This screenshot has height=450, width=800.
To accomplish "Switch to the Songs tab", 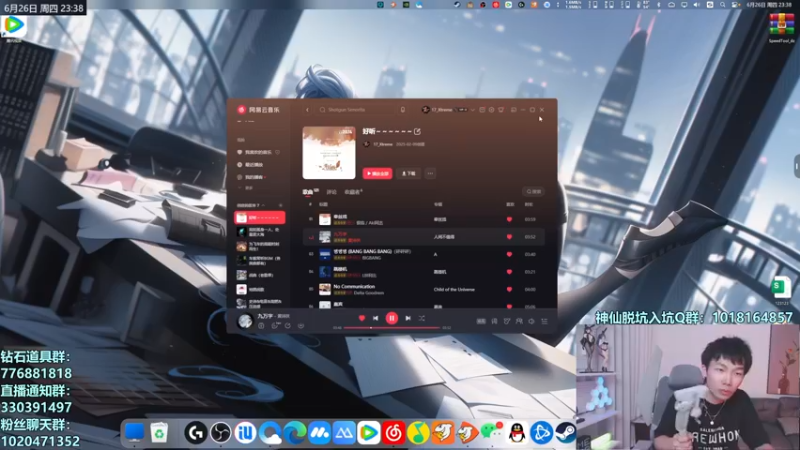I will [308, 192].
